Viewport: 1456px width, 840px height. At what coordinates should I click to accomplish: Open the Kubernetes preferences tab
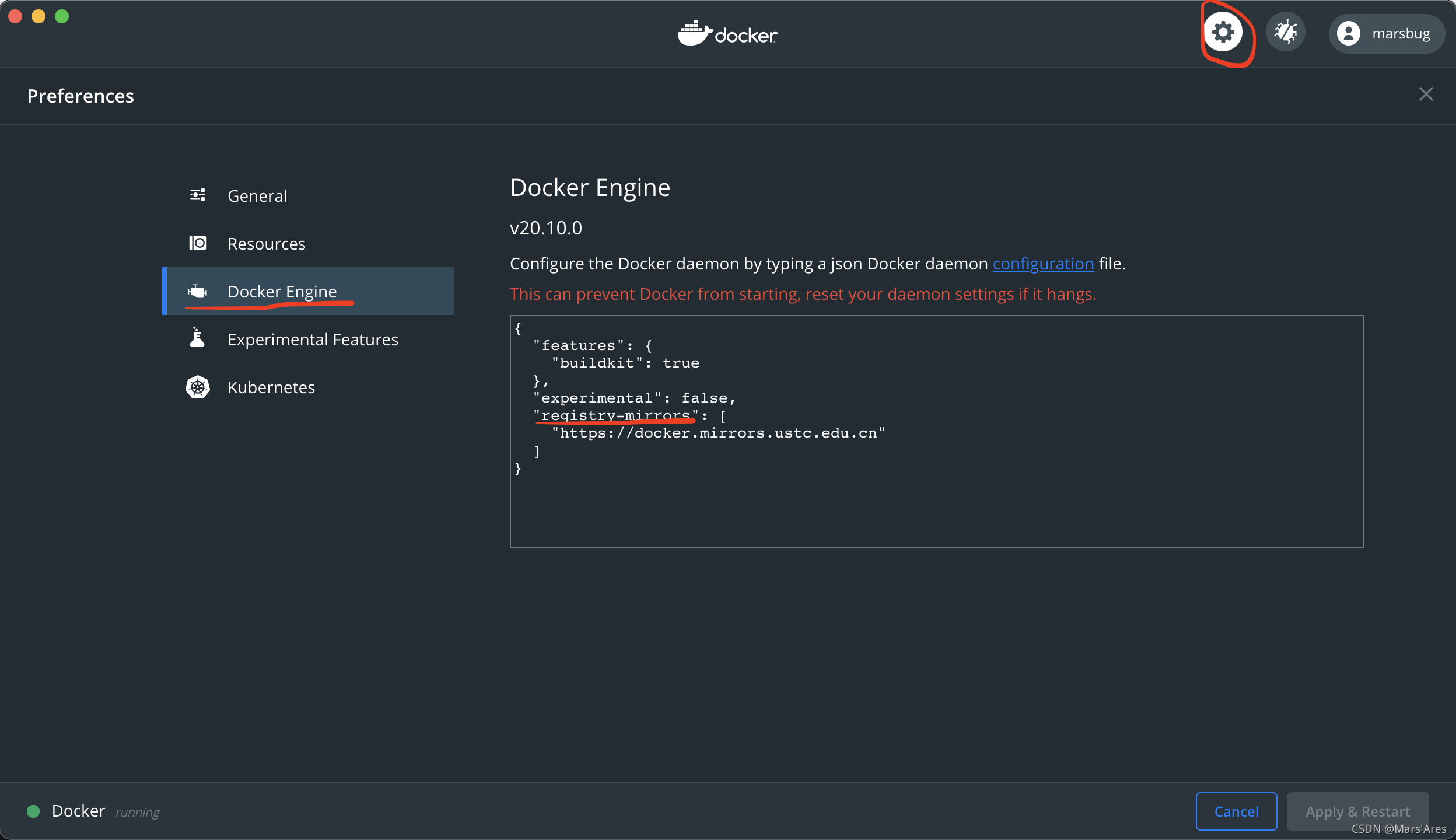308,387
